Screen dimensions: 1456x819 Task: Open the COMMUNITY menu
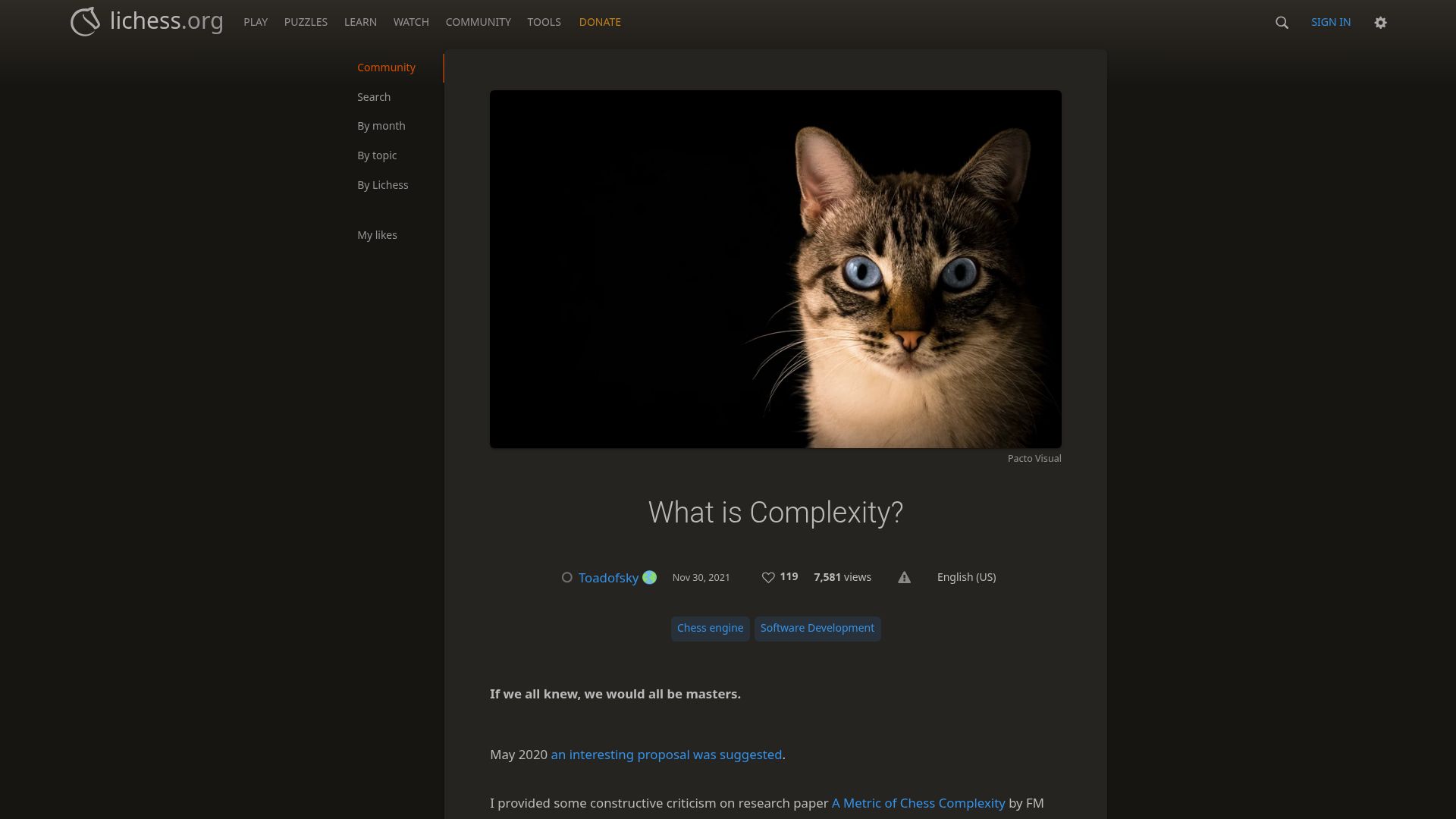point(479,22)
